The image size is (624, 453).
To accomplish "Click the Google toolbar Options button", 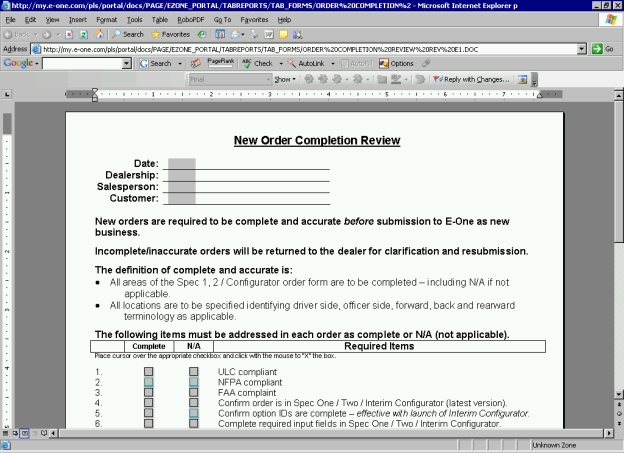I will click(x=396, y=63).
